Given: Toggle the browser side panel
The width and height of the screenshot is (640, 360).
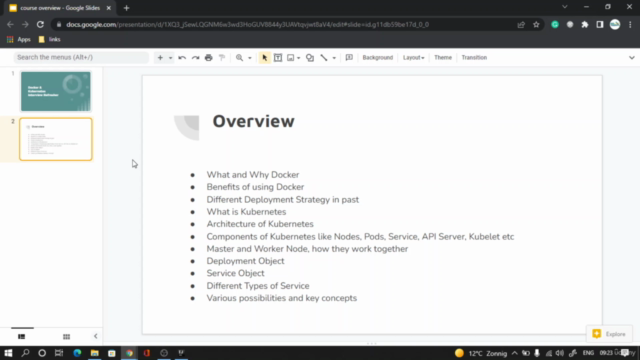Looking at the screenshot, I should tap(600, 24).
